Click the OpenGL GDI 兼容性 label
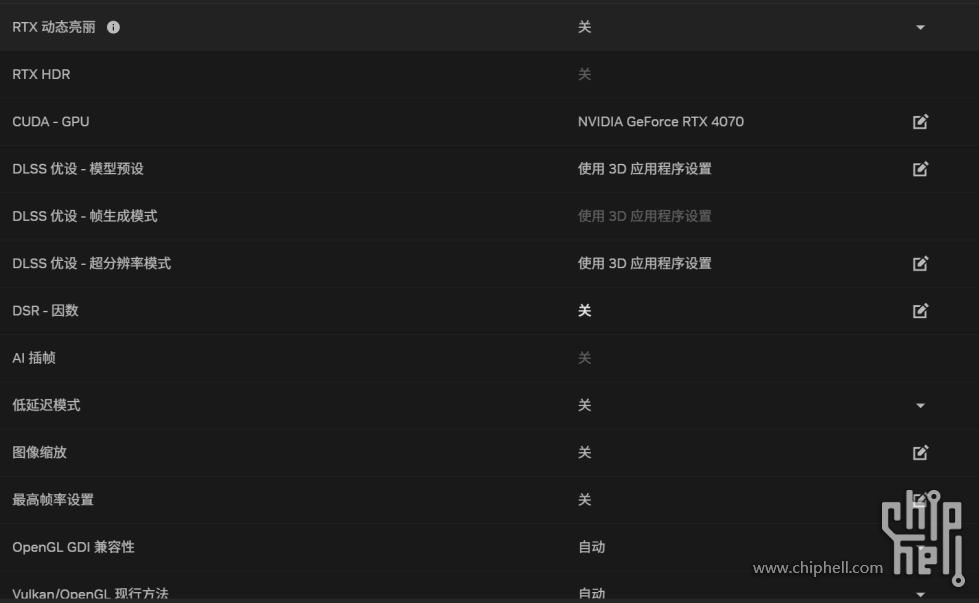The height and width of the screenshot is (603, 979). coord(74,547)
